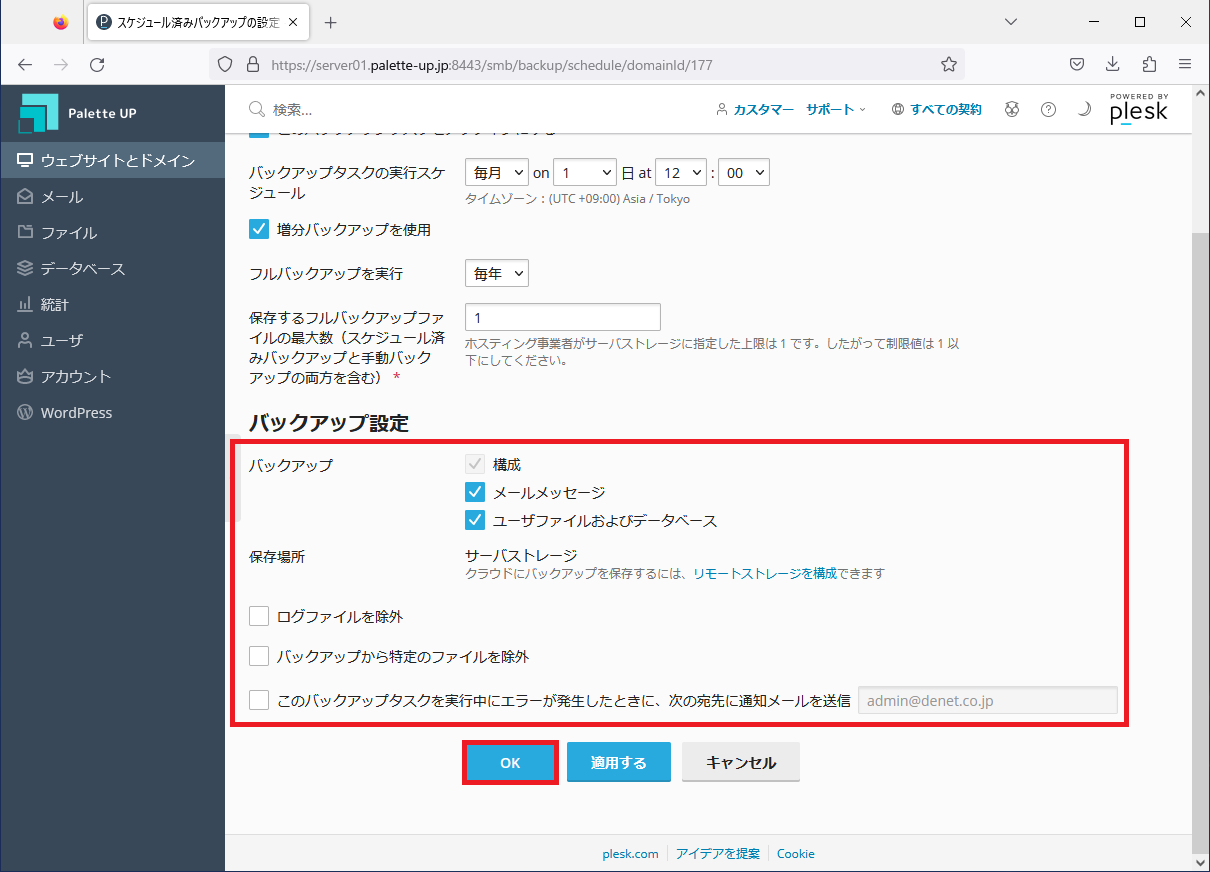This screenshot has width=1210, height=872.
Task: Open ファイル in the sidebar
Action: pos(112,233)
